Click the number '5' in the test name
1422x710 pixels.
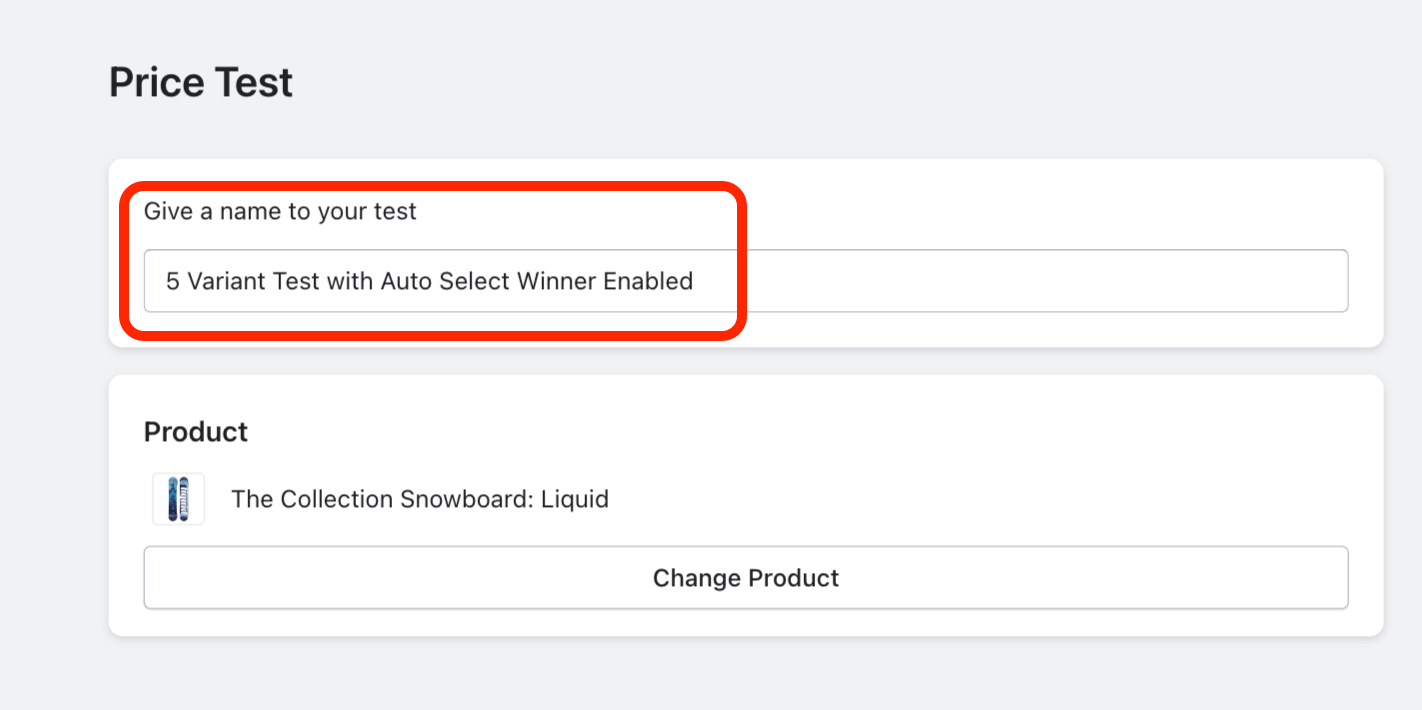click(x=172, y=281)
